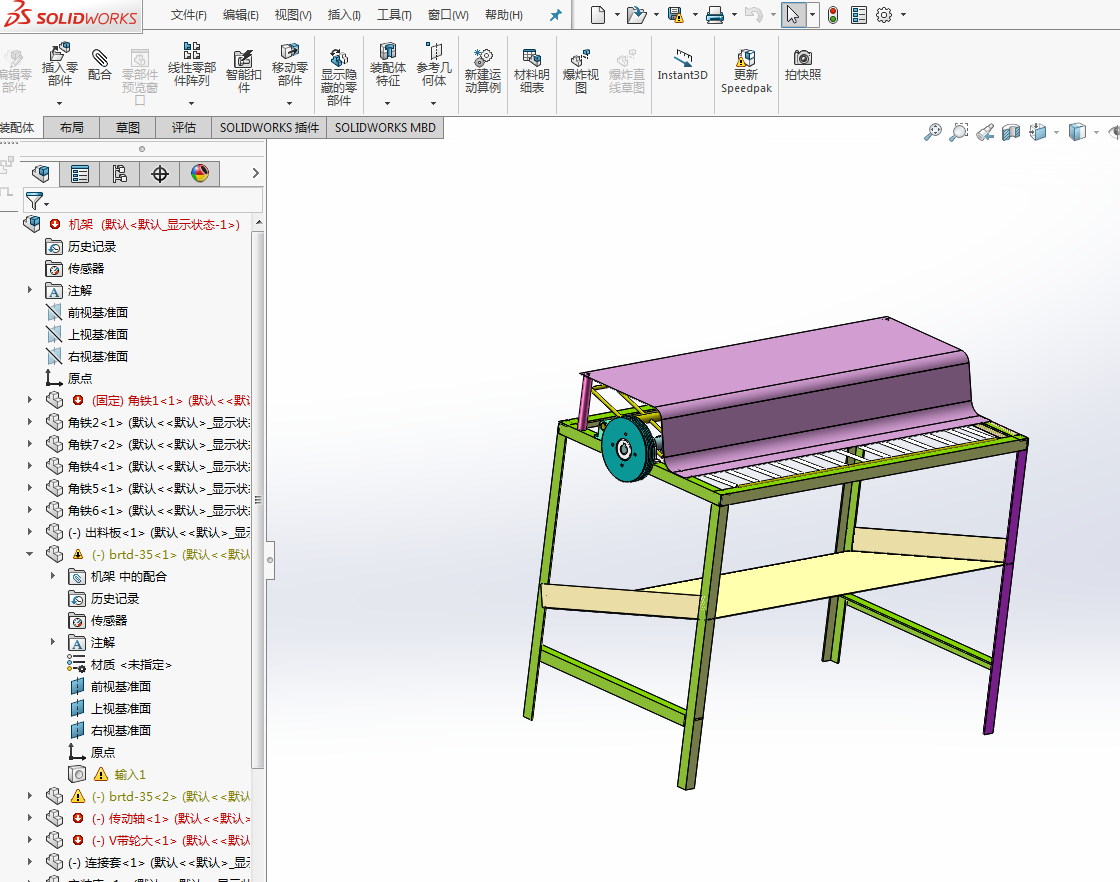Expand the 传动轴<1> component

[x=30, y=818]
